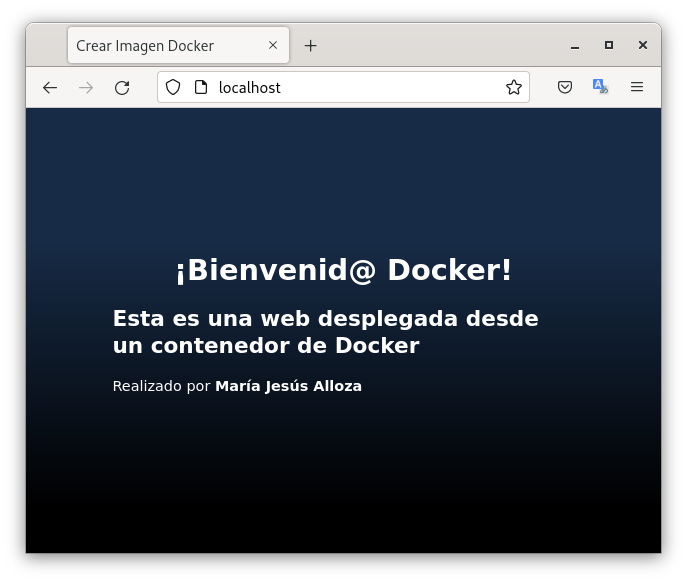Open the Firefox hamburger menu

[637, 88]
